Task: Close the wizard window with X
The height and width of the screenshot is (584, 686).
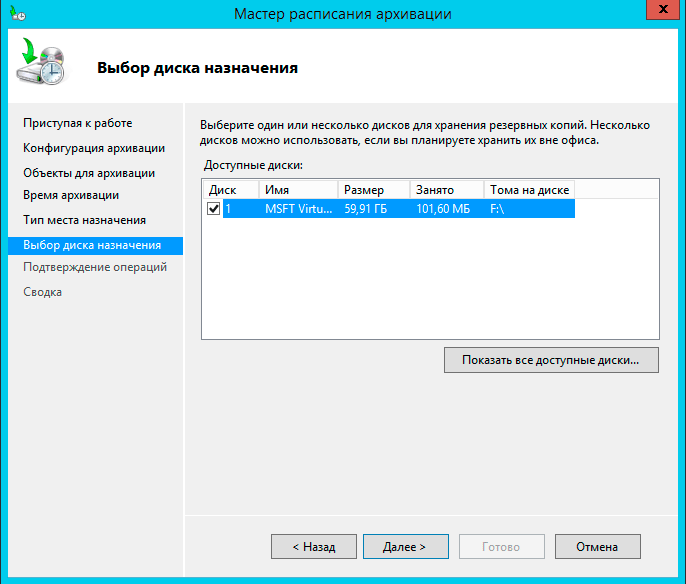Action: click(662, 9)
